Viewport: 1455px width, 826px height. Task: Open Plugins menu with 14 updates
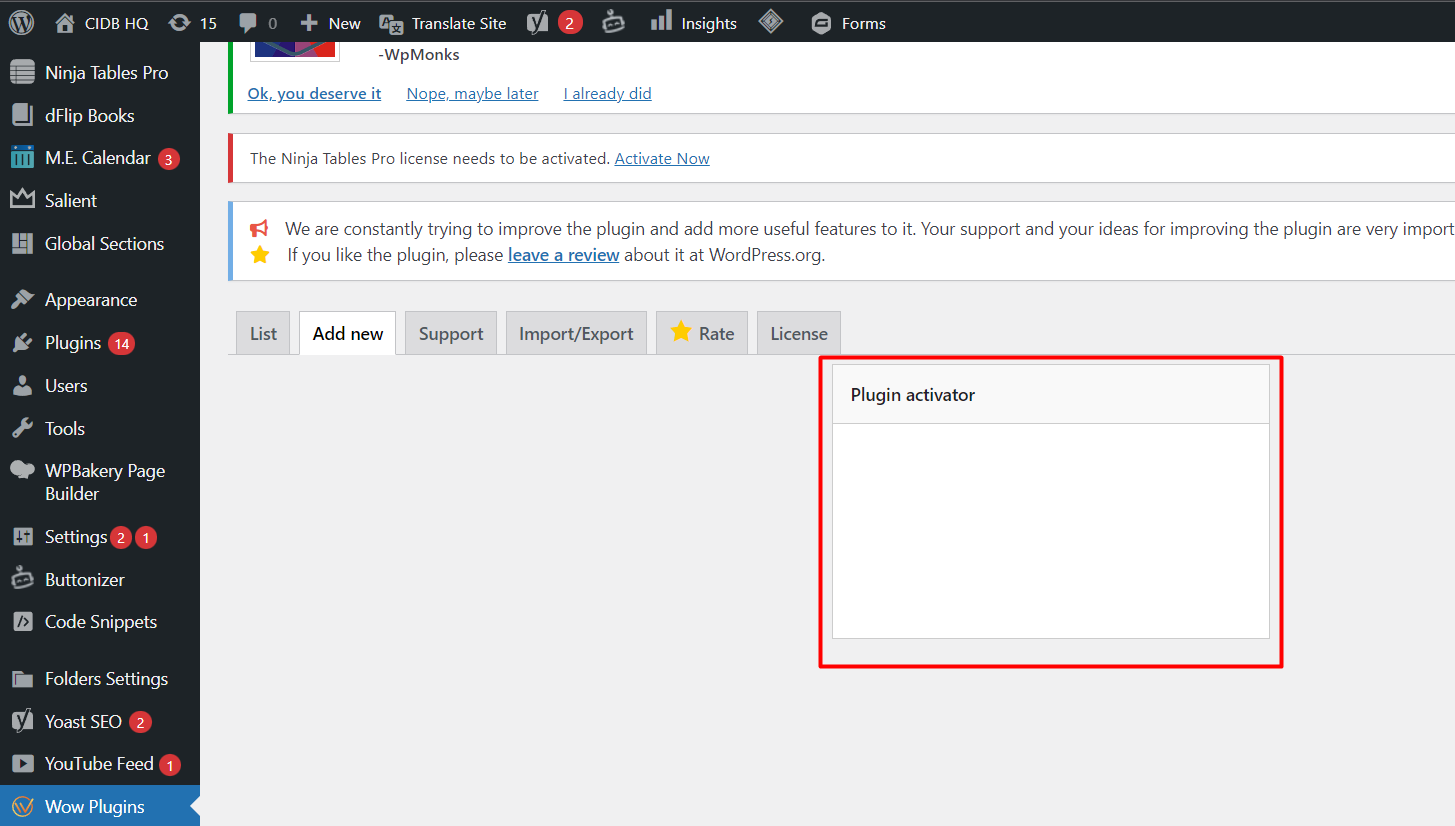tap(100, 343)
